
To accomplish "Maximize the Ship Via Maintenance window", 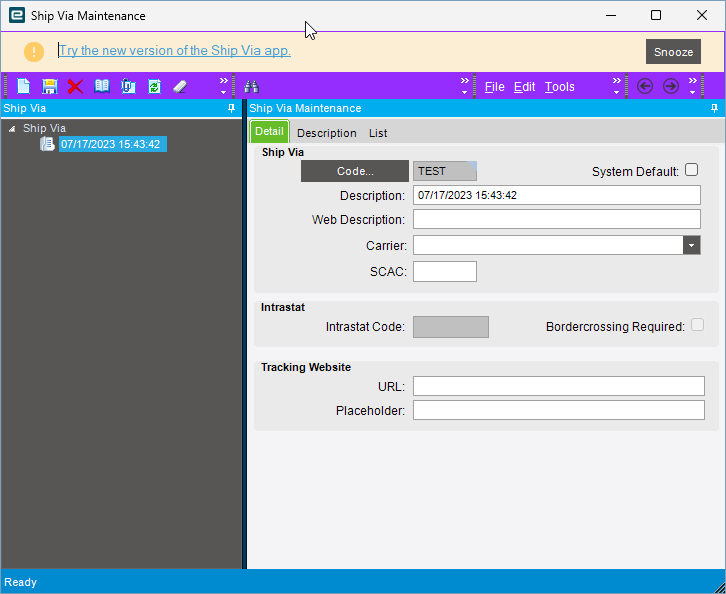I will pos(656,15).
